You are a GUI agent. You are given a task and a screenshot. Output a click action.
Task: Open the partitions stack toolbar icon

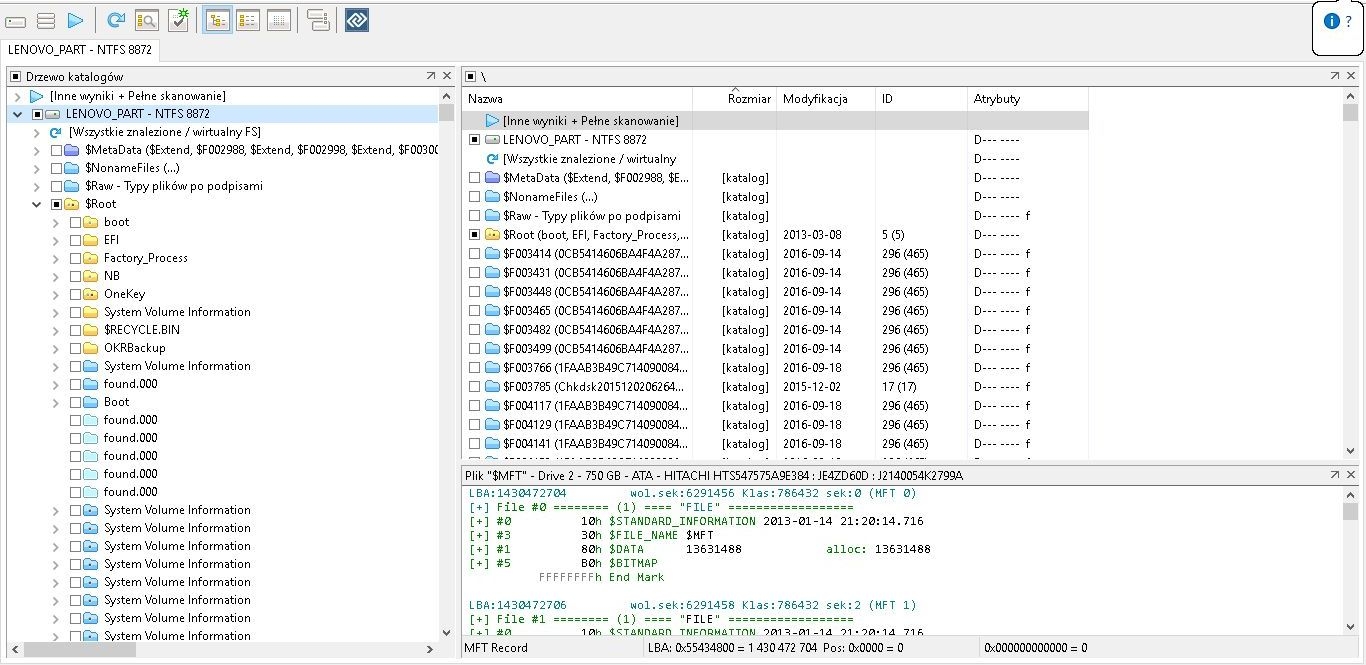click(45, 20)
